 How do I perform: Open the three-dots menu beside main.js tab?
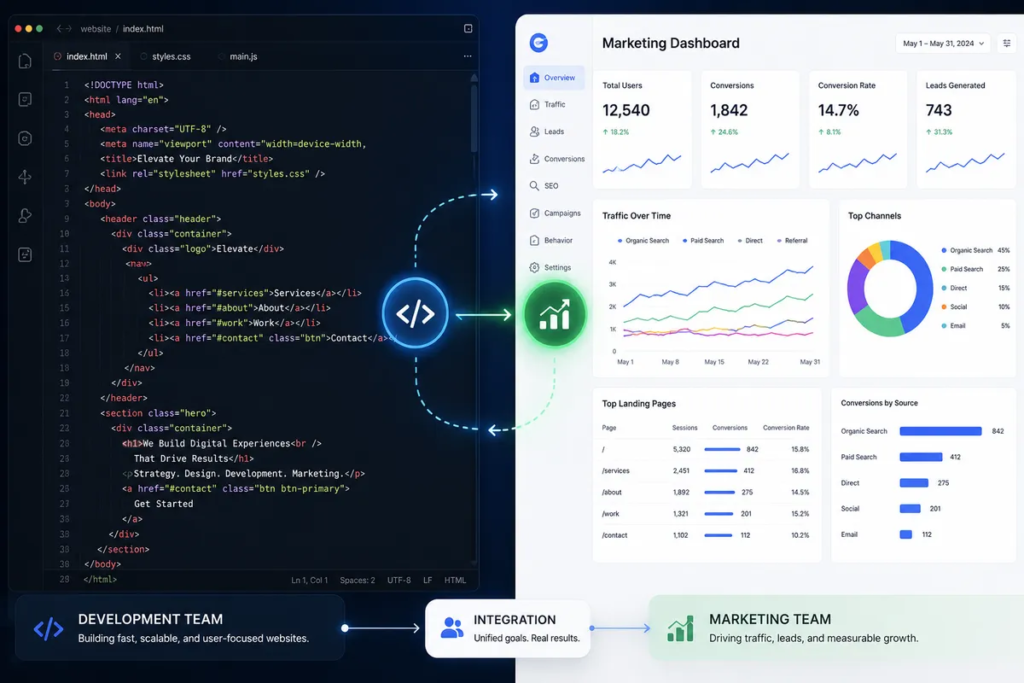[x=468, y=56]
